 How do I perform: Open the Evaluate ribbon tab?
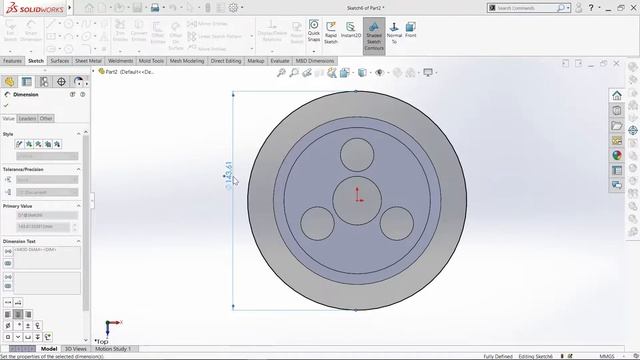point(280,61)
